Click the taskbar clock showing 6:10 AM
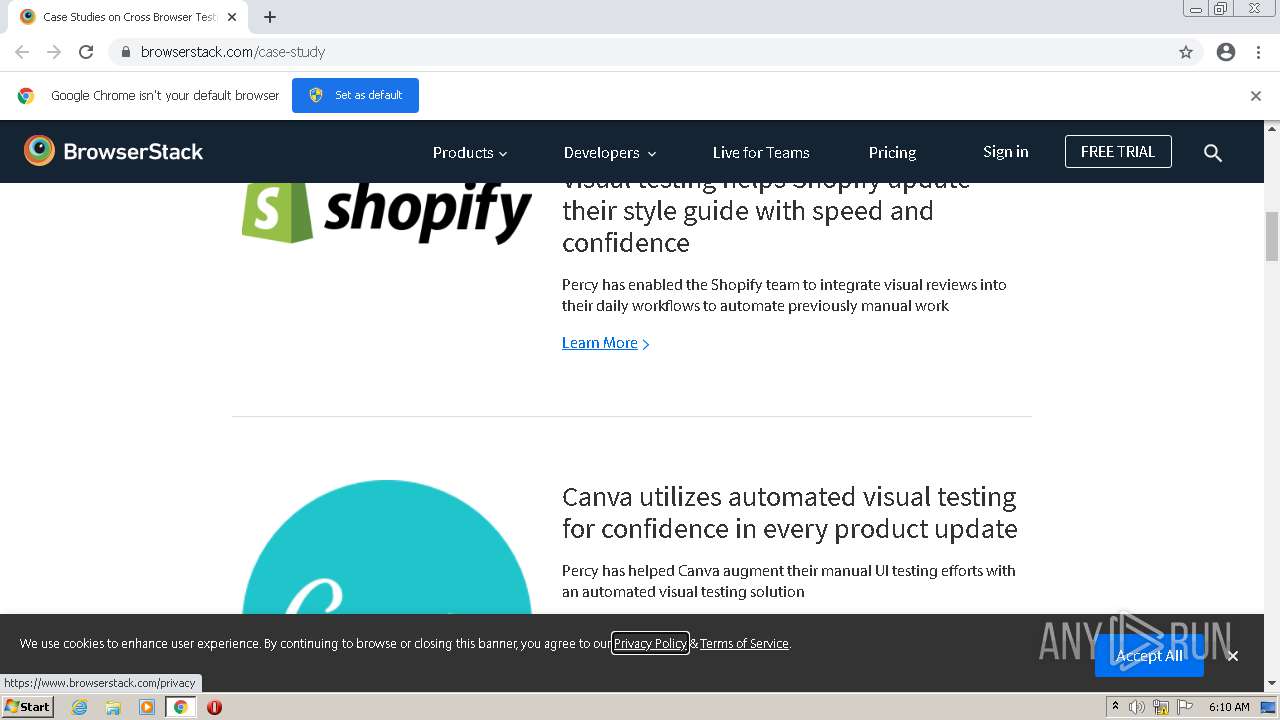The height and width of the screenshot is (720, 1280). (1229, 707)
